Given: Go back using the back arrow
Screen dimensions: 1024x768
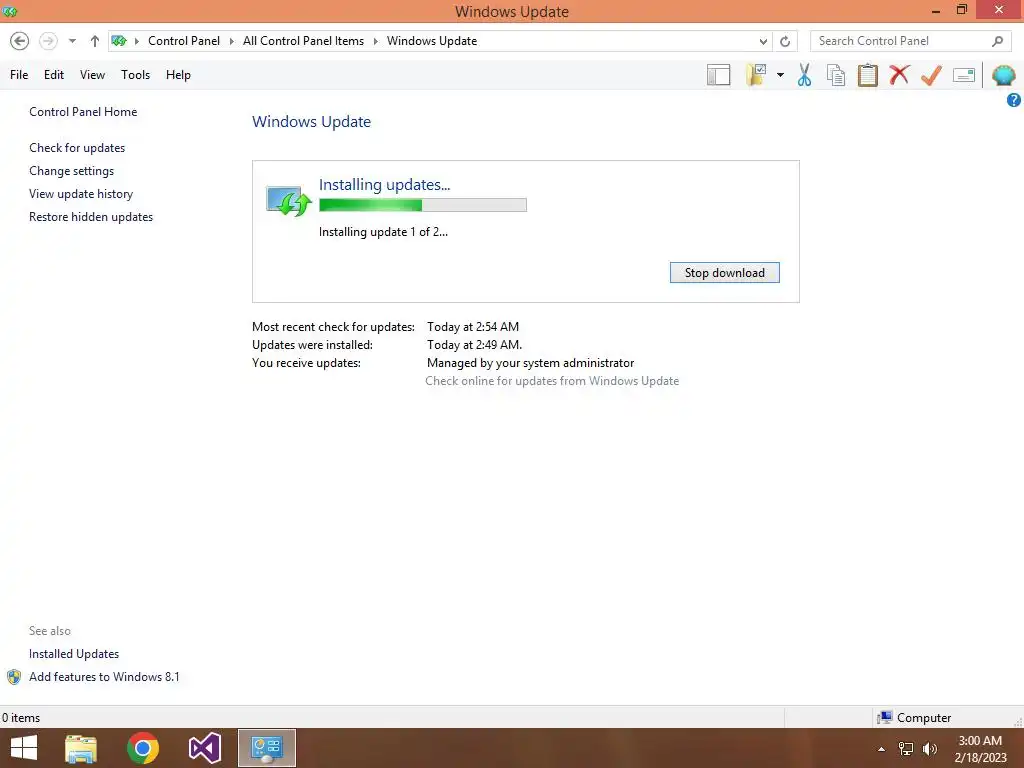Looking at the screenshot, I should 20,41.
